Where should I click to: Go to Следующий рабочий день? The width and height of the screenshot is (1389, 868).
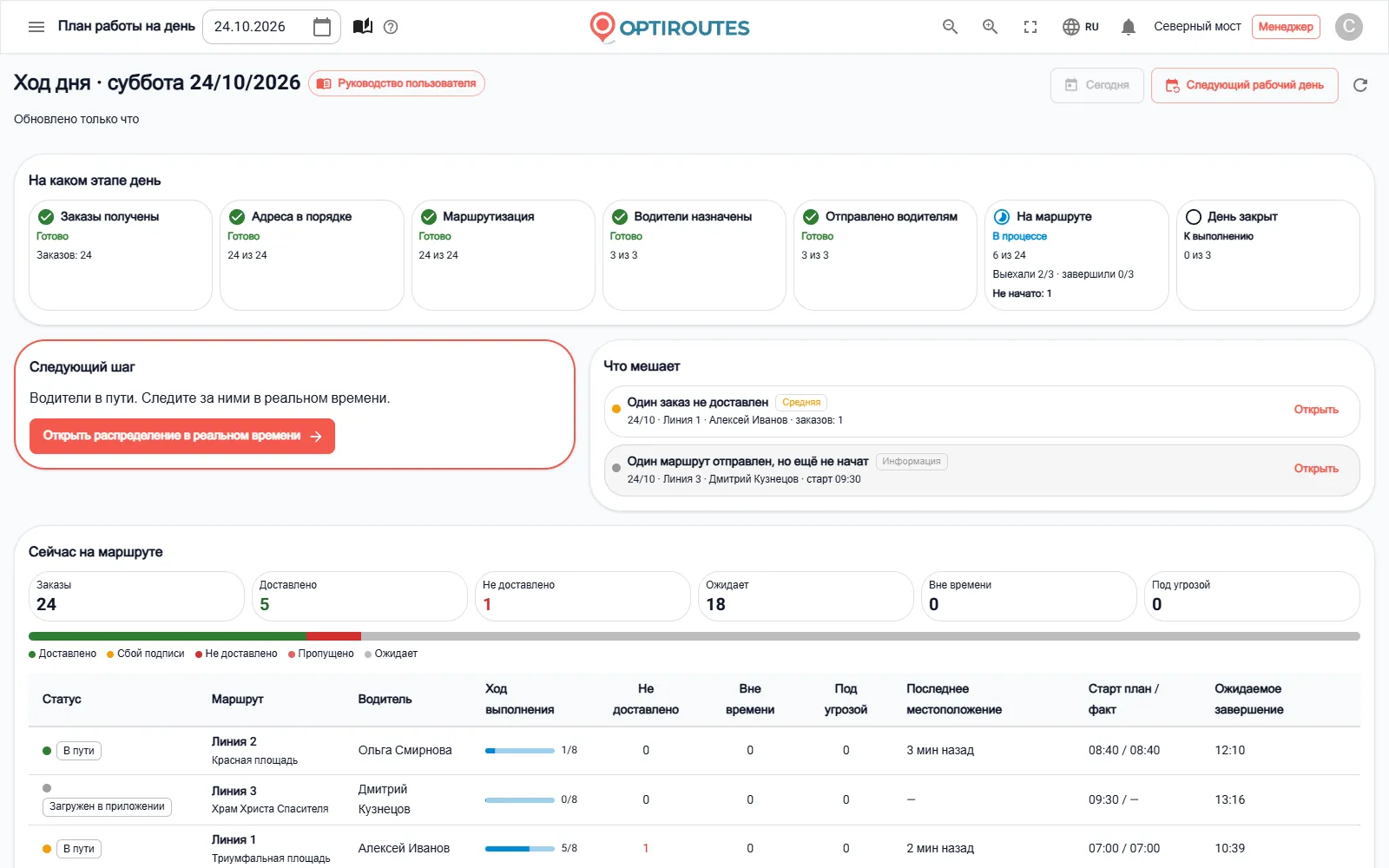pos(1245,85)
